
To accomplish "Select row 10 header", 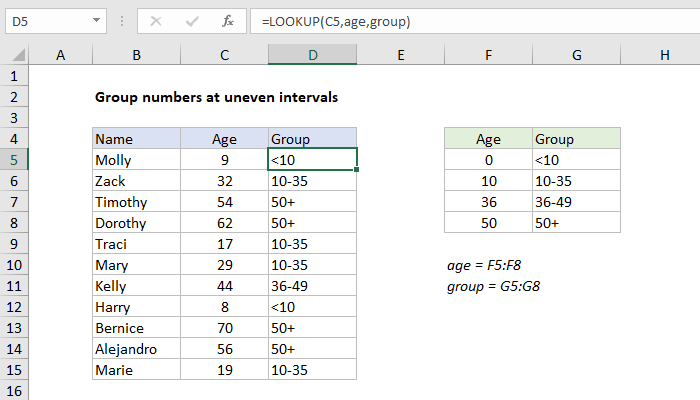I will tap(14, 265).
